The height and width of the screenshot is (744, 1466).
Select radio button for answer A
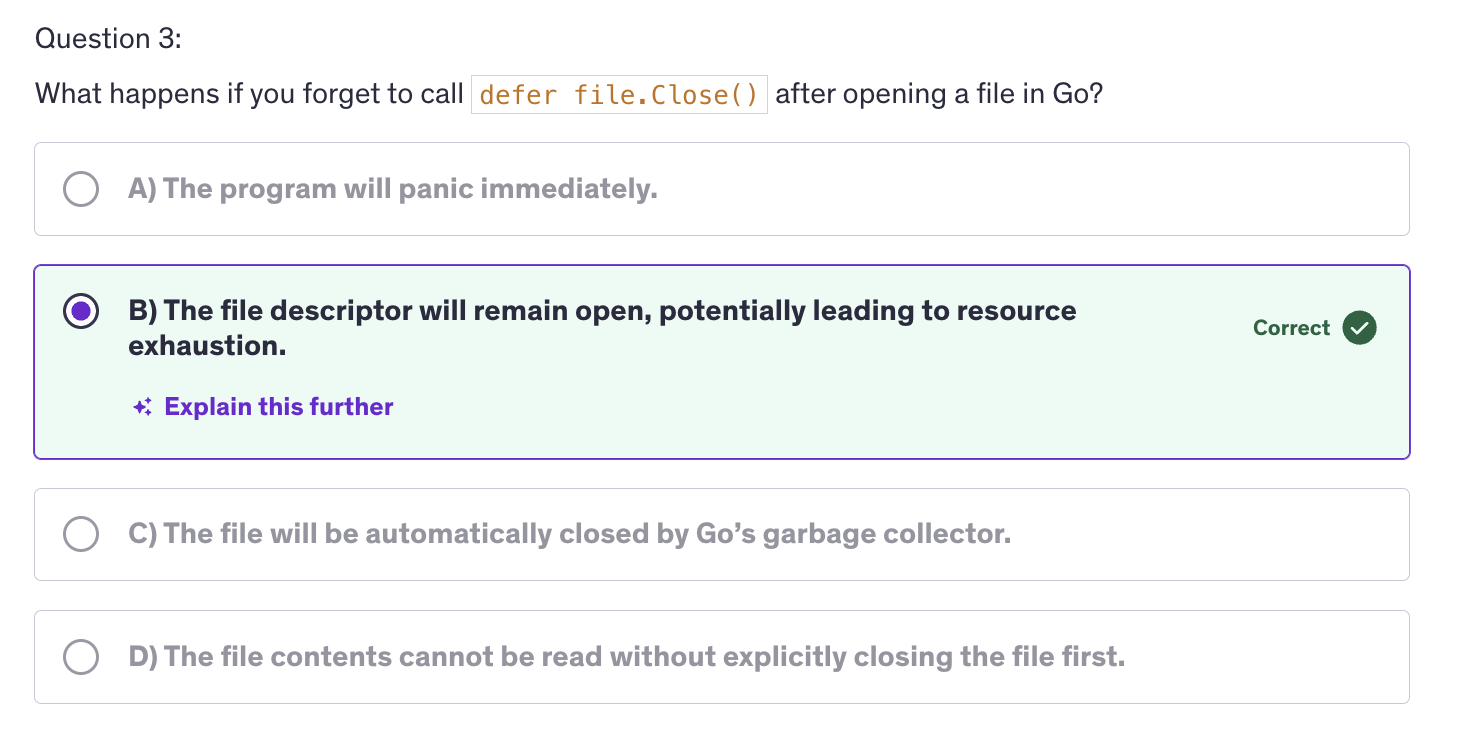81,189
